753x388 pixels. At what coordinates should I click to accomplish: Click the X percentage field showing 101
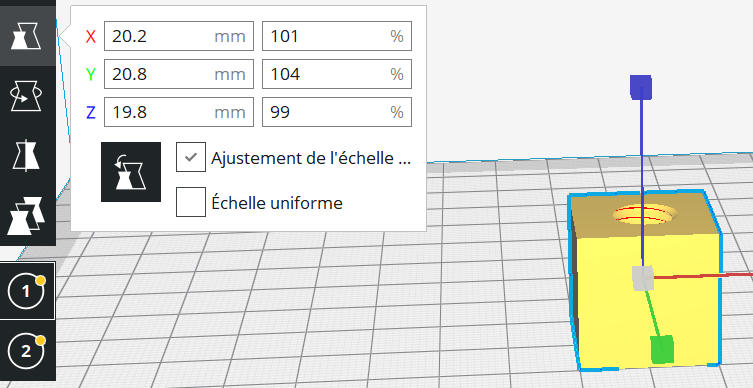pyautogui.click(x=337, y=36)
